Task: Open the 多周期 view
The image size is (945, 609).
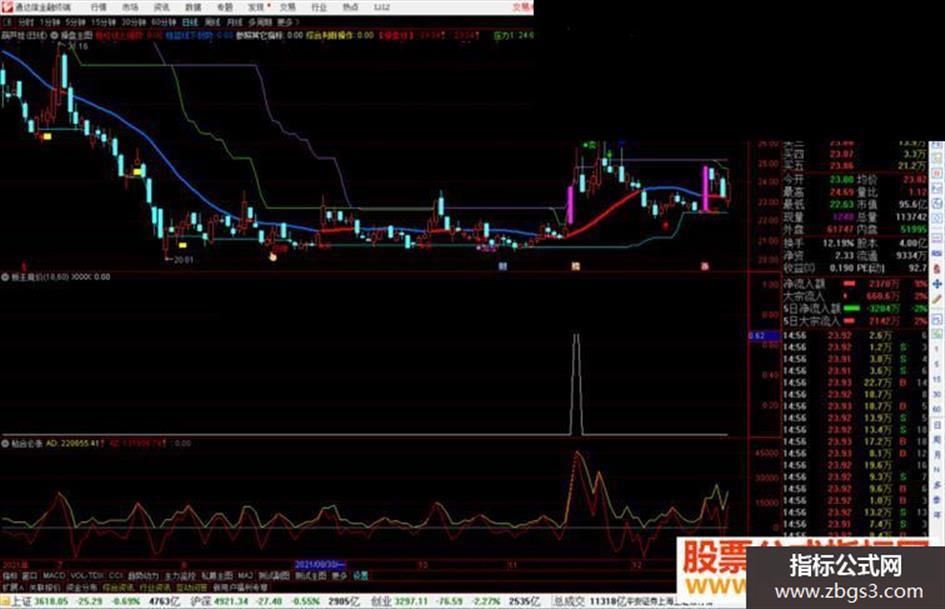Action: point(260,22)
